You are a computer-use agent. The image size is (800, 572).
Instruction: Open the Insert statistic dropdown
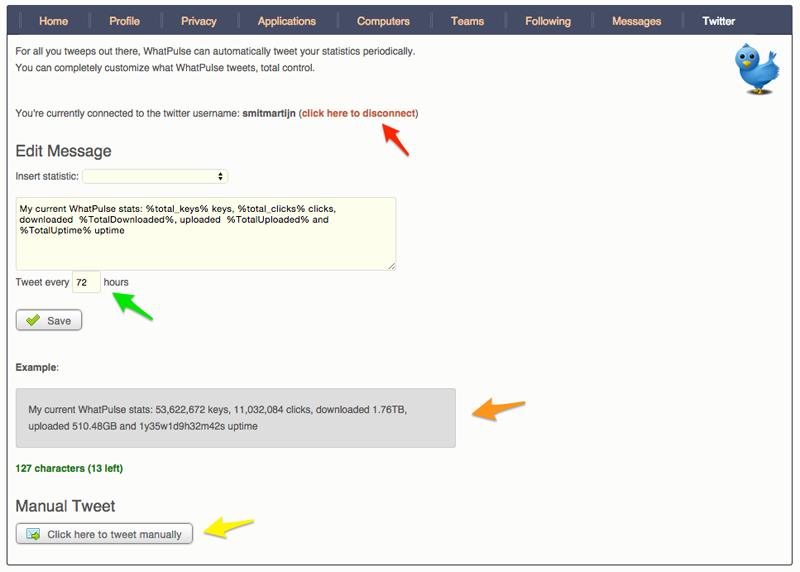155,177
